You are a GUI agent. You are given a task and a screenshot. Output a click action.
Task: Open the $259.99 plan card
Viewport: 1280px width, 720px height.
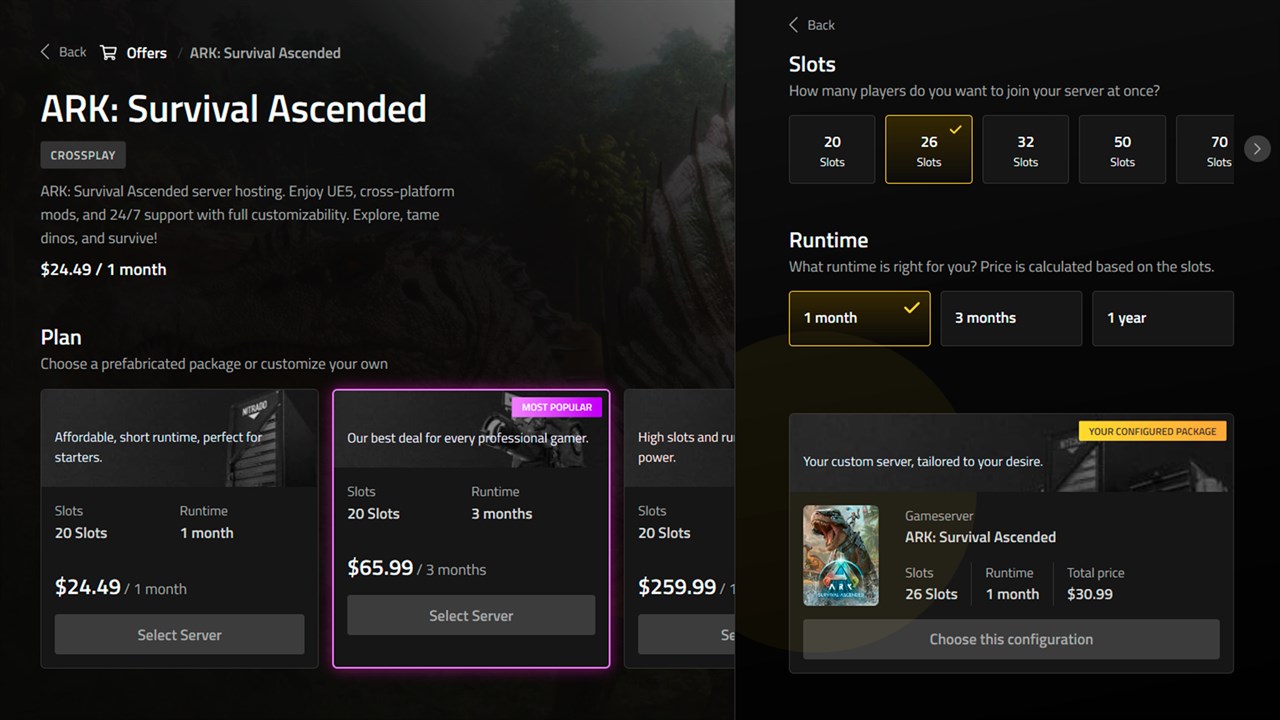(x=679, y=528)
